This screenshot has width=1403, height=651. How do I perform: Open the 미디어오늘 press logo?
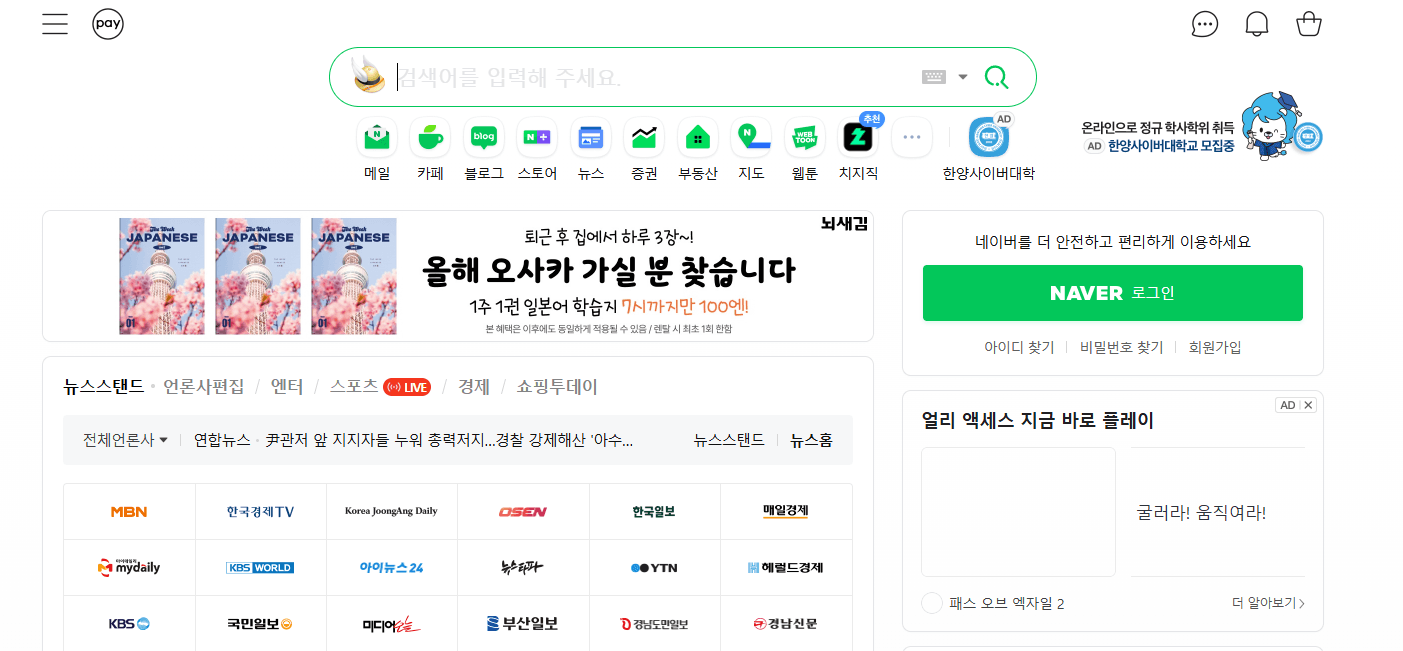391,624
